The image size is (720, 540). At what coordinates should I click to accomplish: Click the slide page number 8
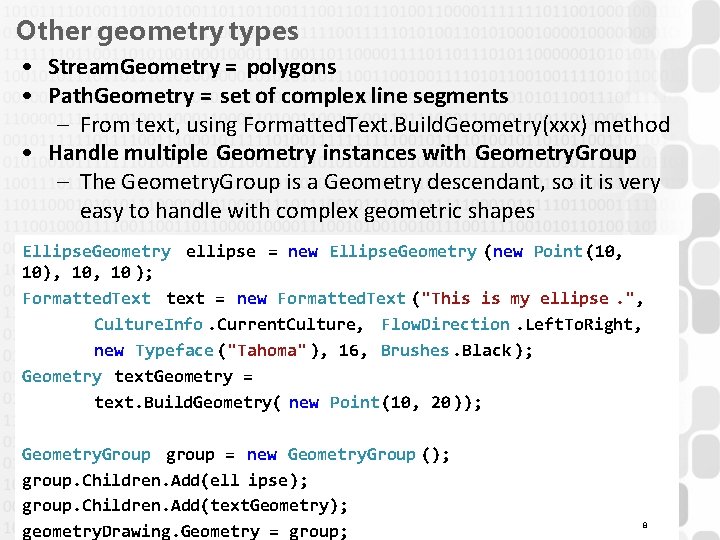[x=645, y=525]
